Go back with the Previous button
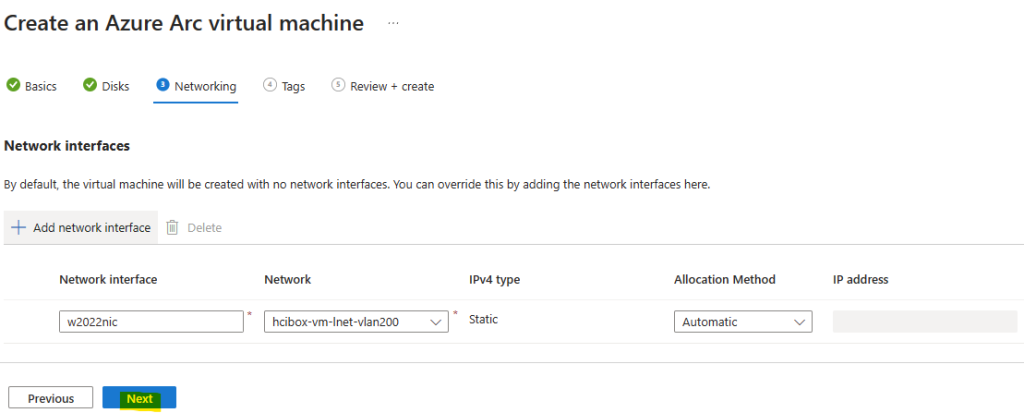The width and height of the screenshot is (1024, 413). coord(51,398)
